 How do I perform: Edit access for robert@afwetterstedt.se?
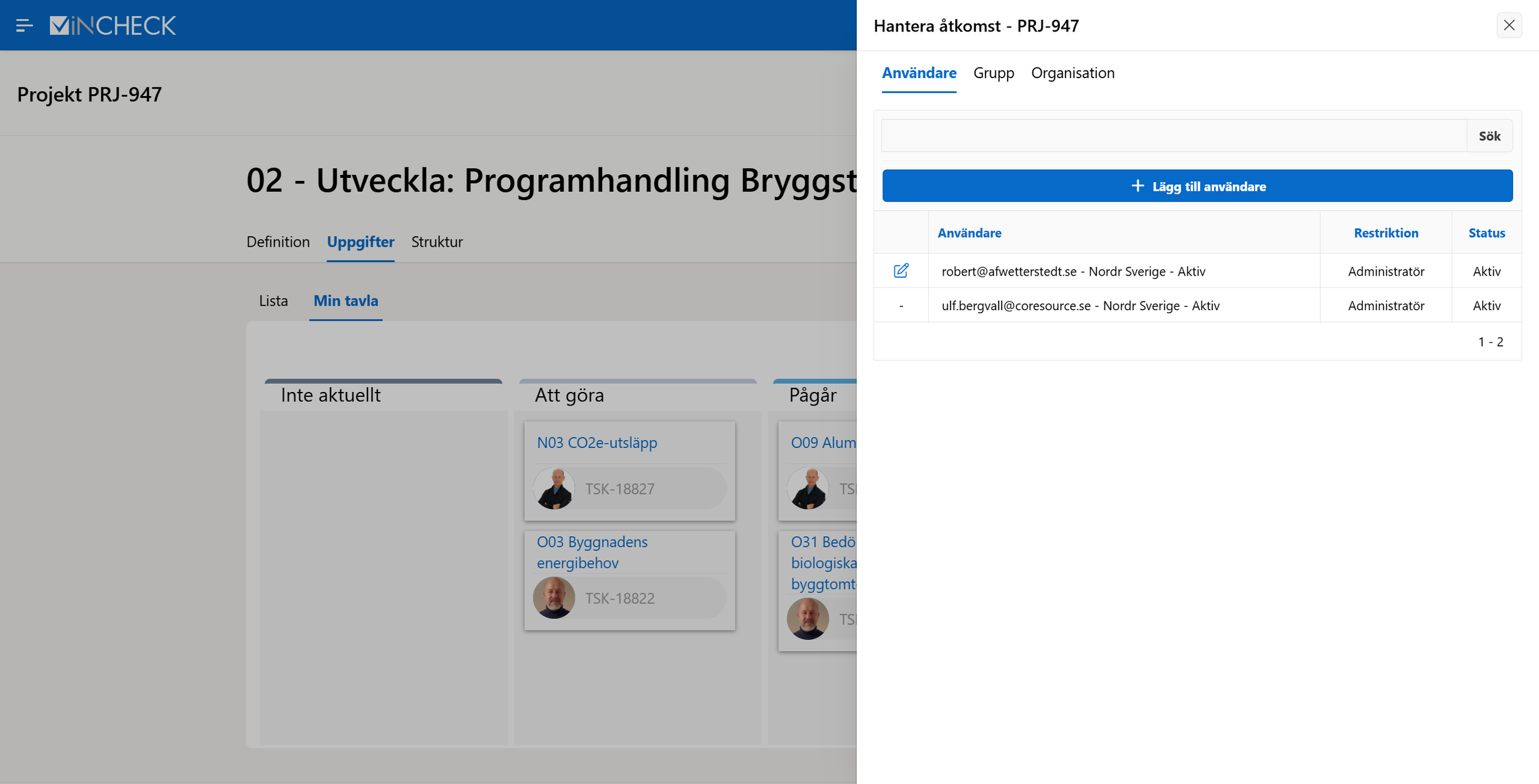tap(901, 271)
